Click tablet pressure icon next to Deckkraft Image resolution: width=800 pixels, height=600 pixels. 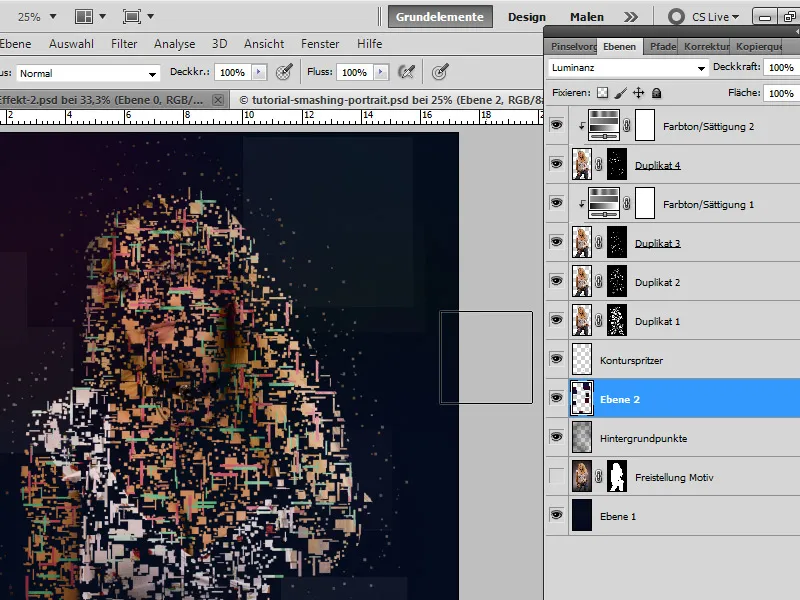[x=285, y=72]
